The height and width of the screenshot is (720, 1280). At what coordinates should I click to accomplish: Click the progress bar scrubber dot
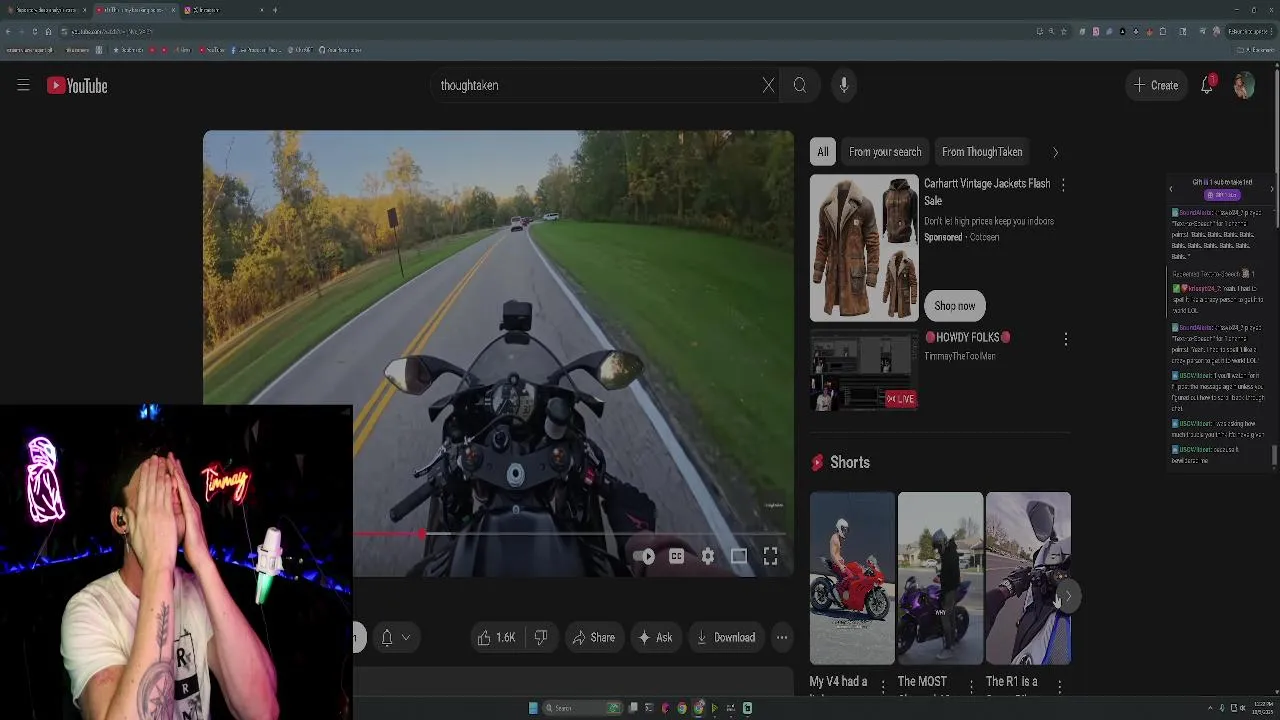click(x=422, y=534)
